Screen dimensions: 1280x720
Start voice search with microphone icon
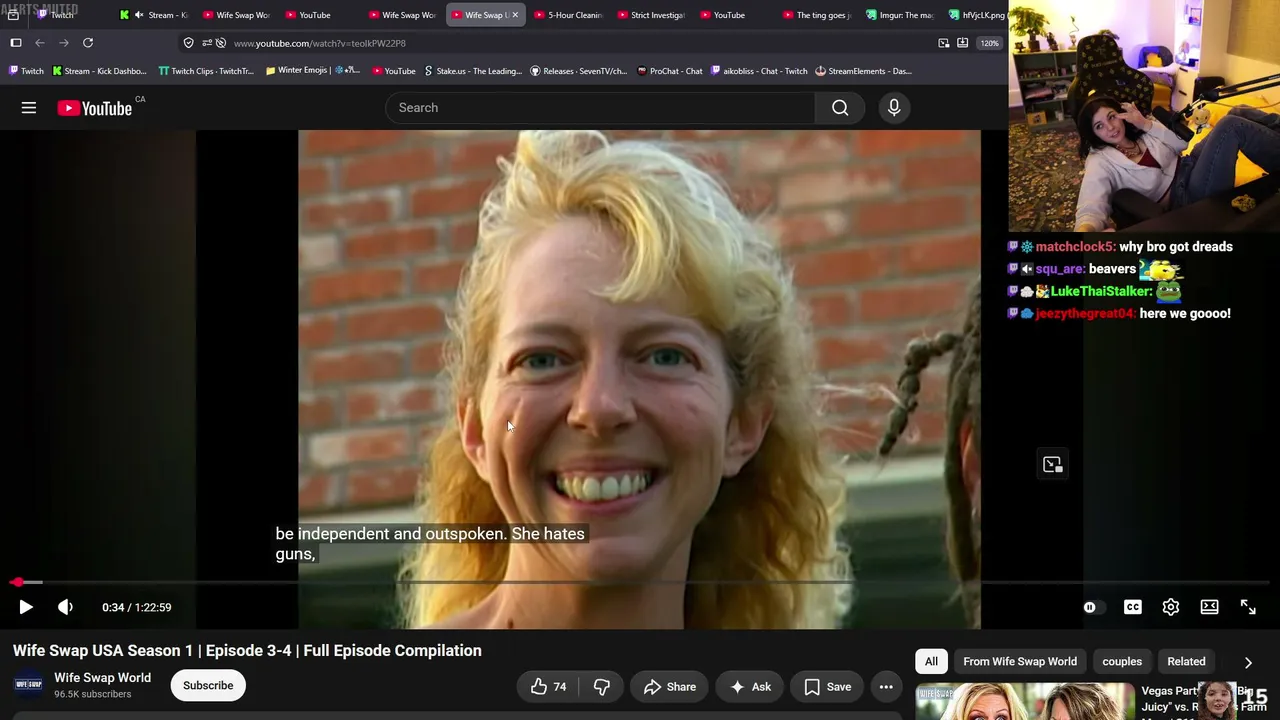894,108
